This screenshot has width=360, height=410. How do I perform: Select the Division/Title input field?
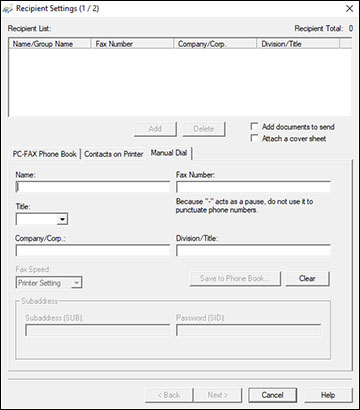point(253,250)
